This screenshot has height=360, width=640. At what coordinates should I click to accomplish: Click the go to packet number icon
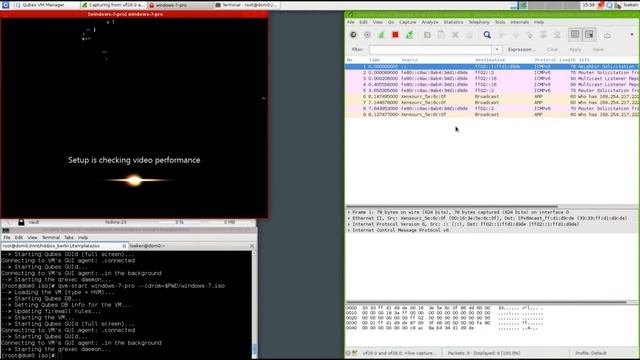529,35
